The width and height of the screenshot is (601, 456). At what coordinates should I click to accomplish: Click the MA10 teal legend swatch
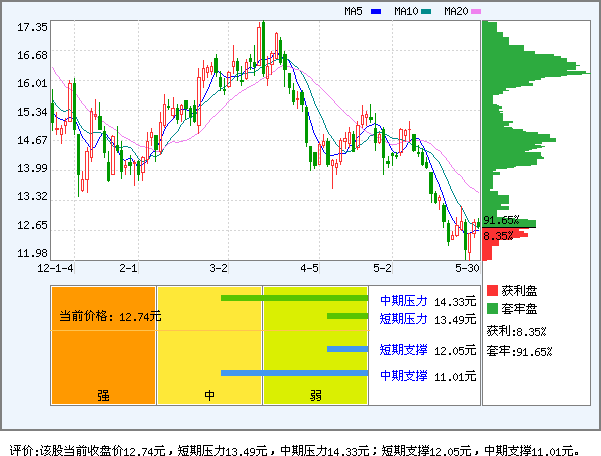426,11
